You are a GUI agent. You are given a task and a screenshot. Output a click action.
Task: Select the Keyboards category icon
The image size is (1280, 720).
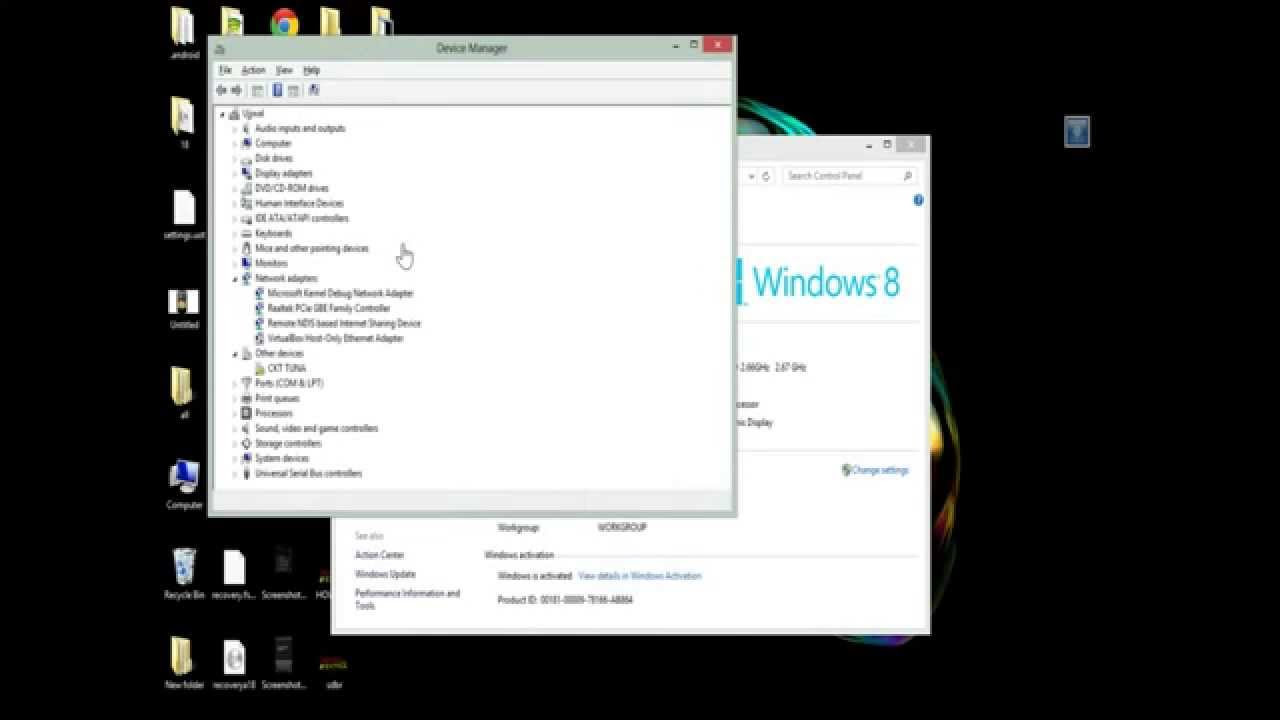point(246,233)
